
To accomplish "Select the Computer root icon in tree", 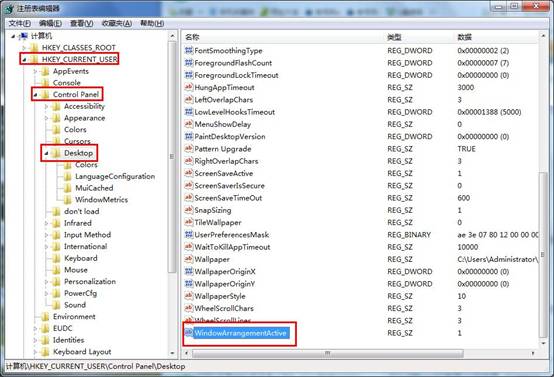I will pyautogui.click(x=23, y=36).
